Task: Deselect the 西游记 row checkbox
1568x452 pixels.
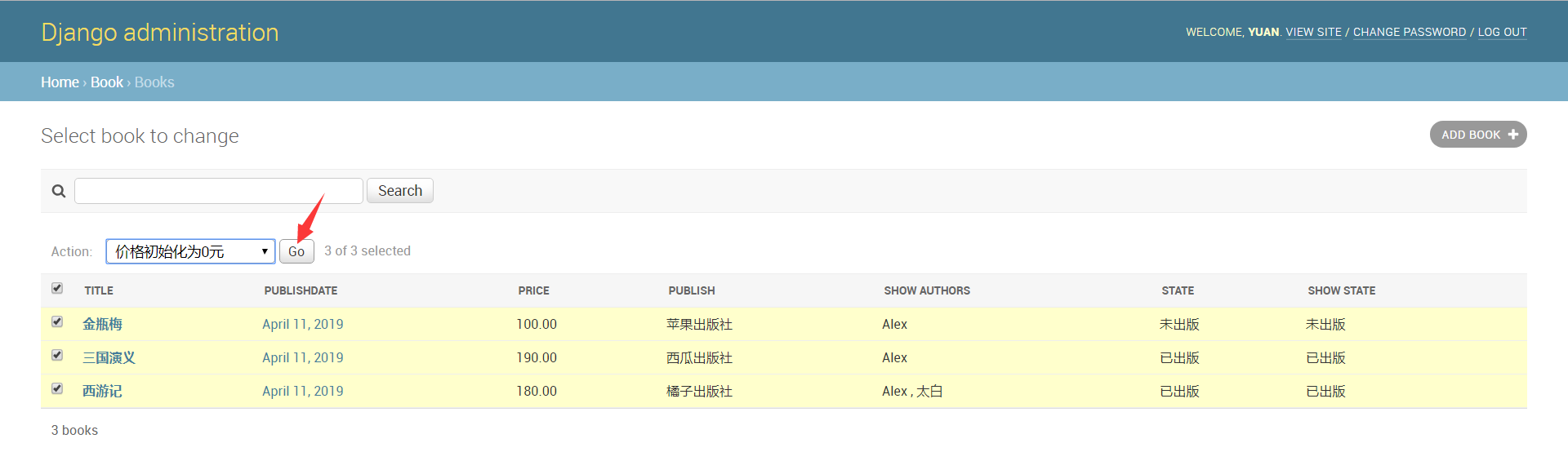Action: (57, 388)
